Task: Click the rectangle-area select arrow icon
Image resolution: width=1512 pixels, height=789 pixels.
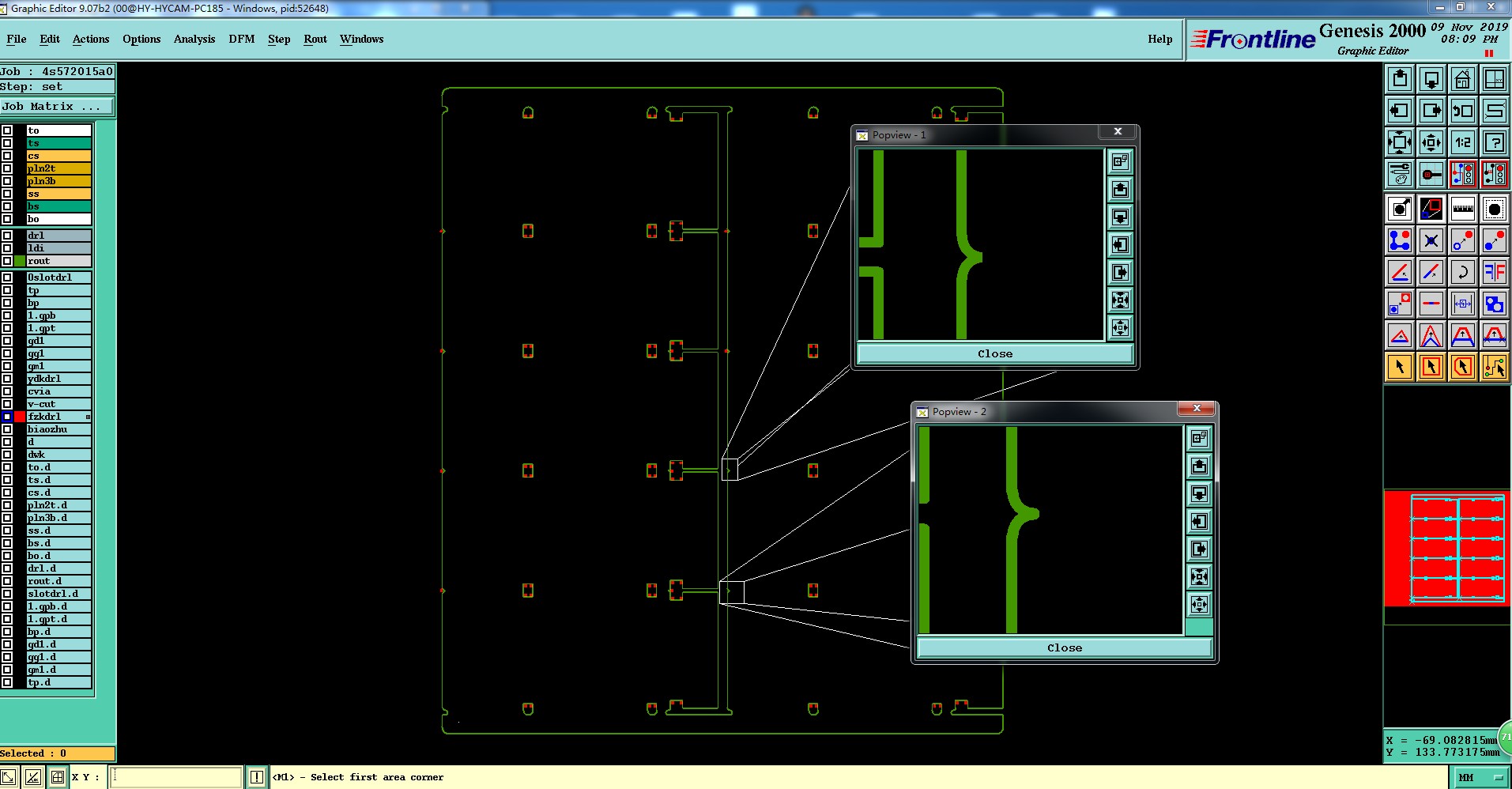Action: 1431,367
